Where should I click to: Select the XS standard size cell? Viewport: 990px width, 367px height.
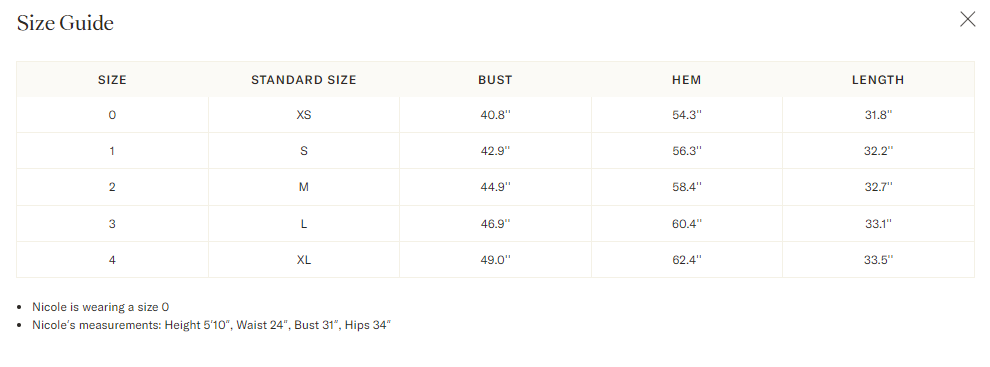tap(304, 115)
